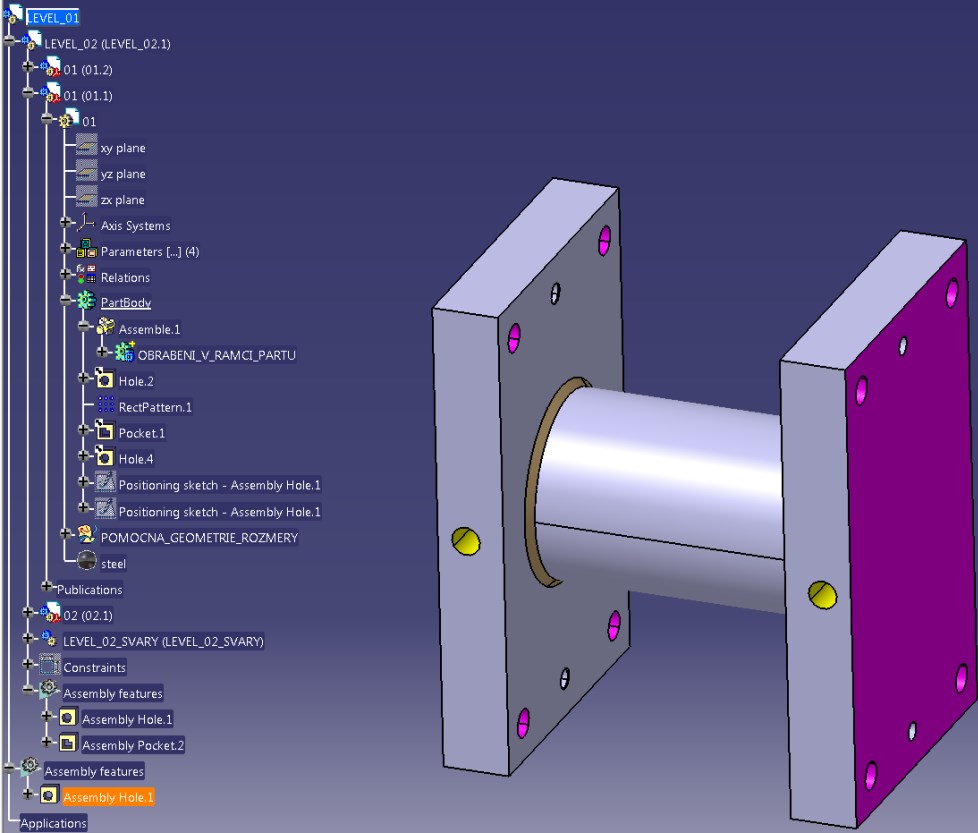Expand the 01 (01.2) node
The height and width of the screenshot is (833, 978).
[x=27, y=66]
